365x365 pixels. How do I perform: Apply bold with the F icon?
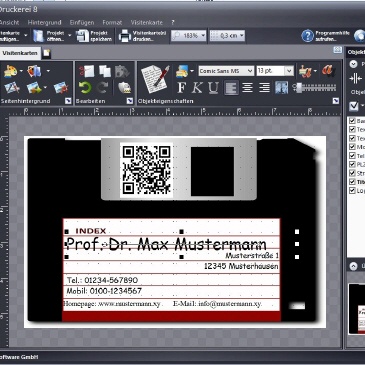(181, 88)
